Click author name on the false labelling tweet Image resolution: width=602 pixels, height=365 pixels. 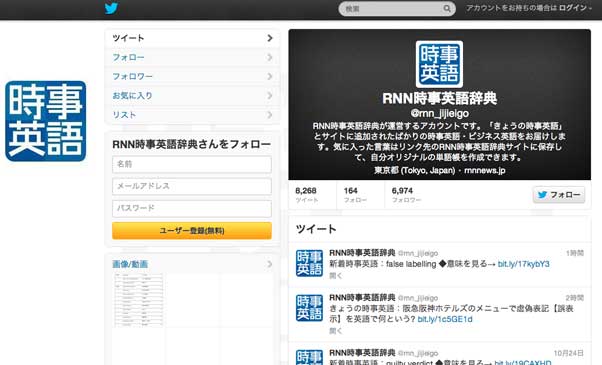point(362,253)
